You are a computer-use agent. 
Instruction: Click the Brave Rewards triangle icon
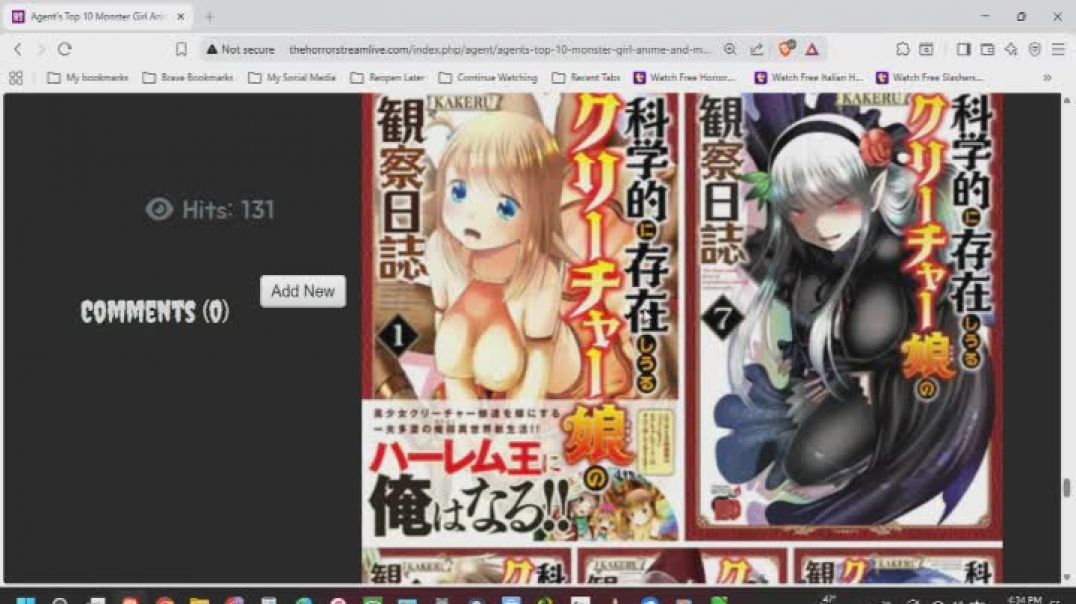pos(812,49)
